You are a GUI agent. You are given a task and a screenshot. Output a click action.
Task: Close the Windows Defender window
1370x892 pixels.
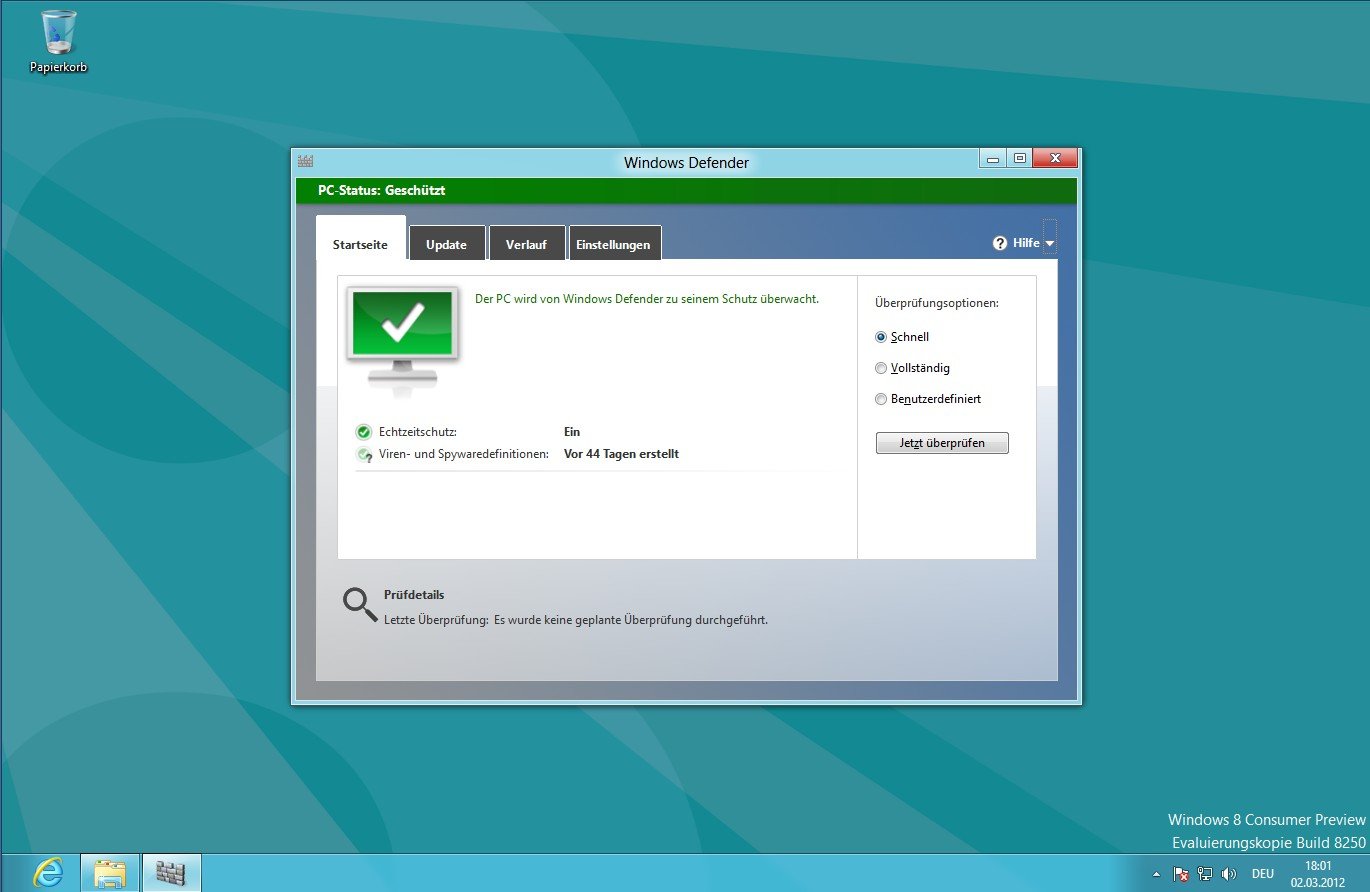point(1055,159)
